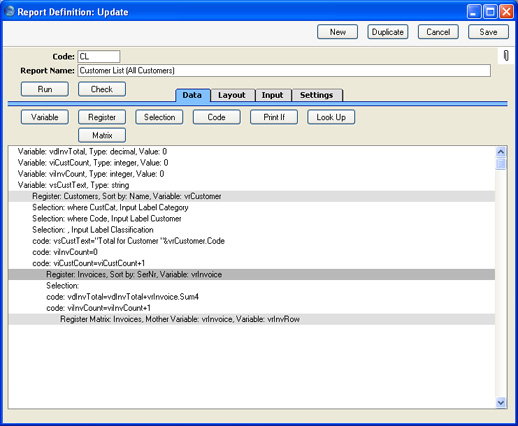Add a Print If condition
518x426 pixels.
[274, 117]
